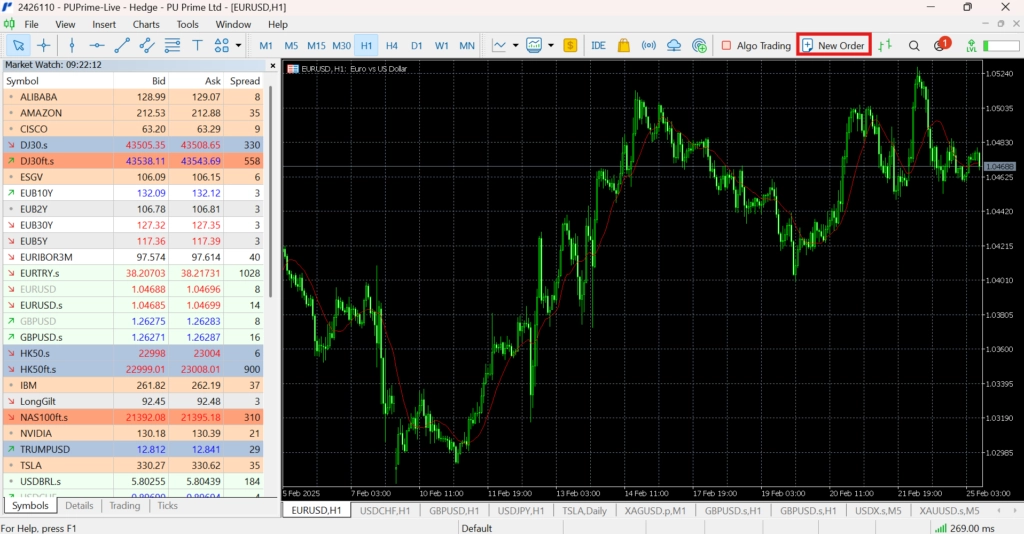Click the green bar chart icon after New Order
This screenshot has width=1024, height=534.
[885, 46]
